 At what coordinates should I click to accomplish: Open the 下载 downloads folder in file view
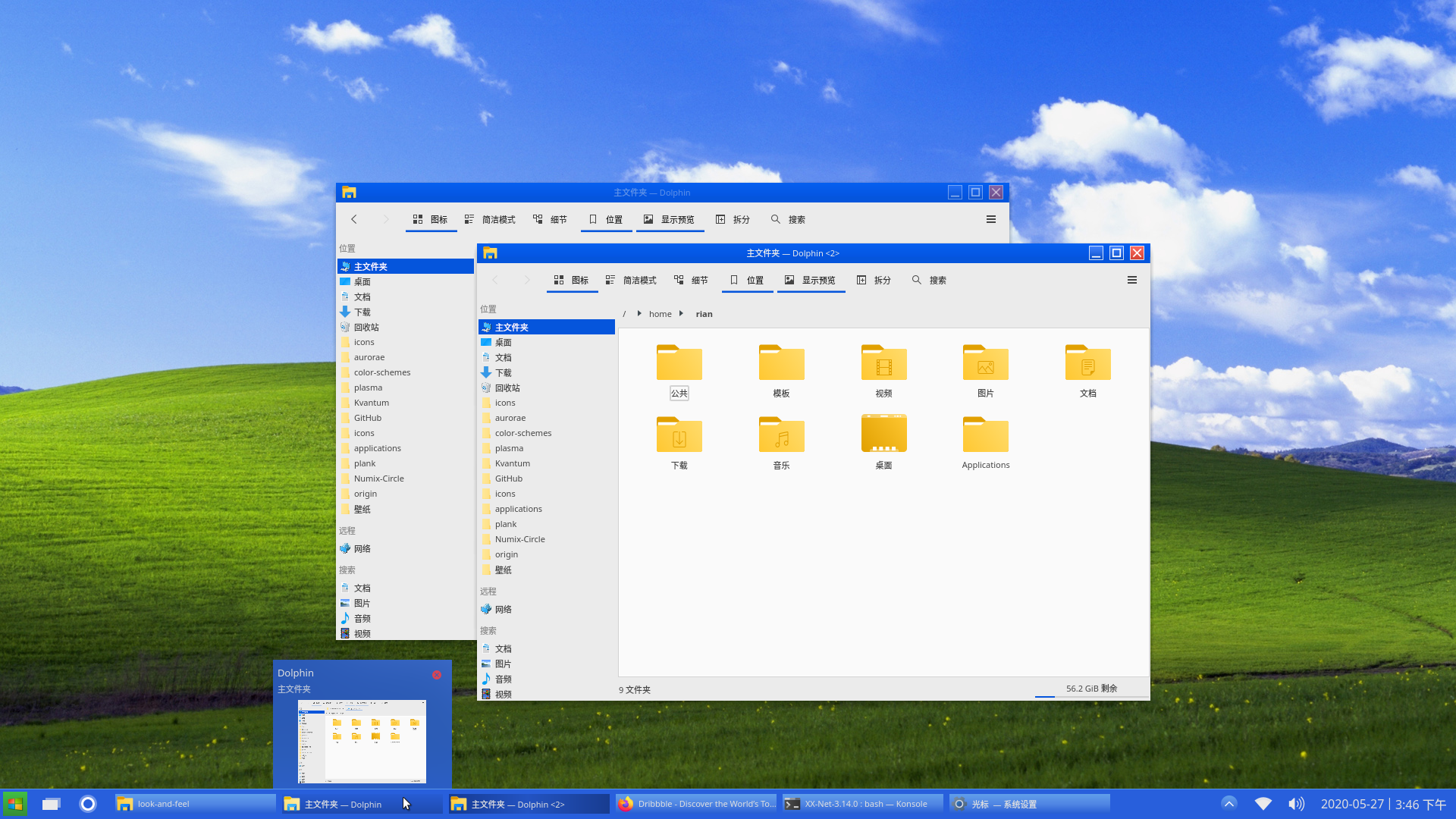click(x=679, y=435)
